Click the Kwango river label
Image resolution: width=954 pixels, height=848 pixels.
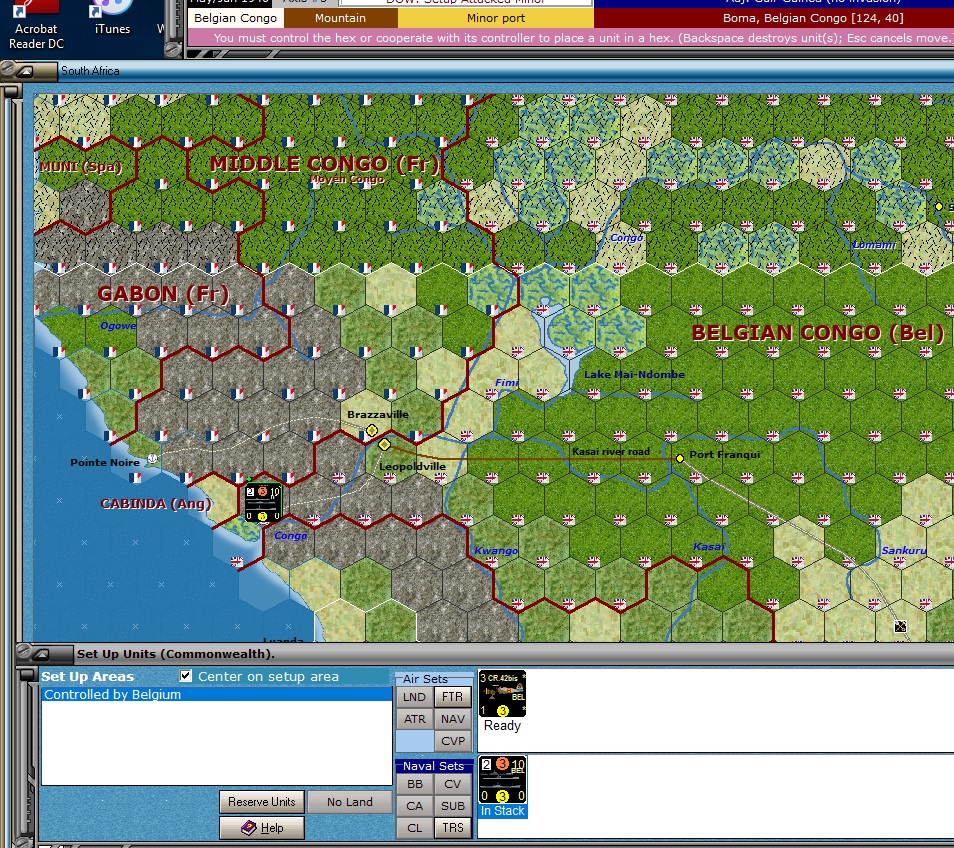[496, 551]
